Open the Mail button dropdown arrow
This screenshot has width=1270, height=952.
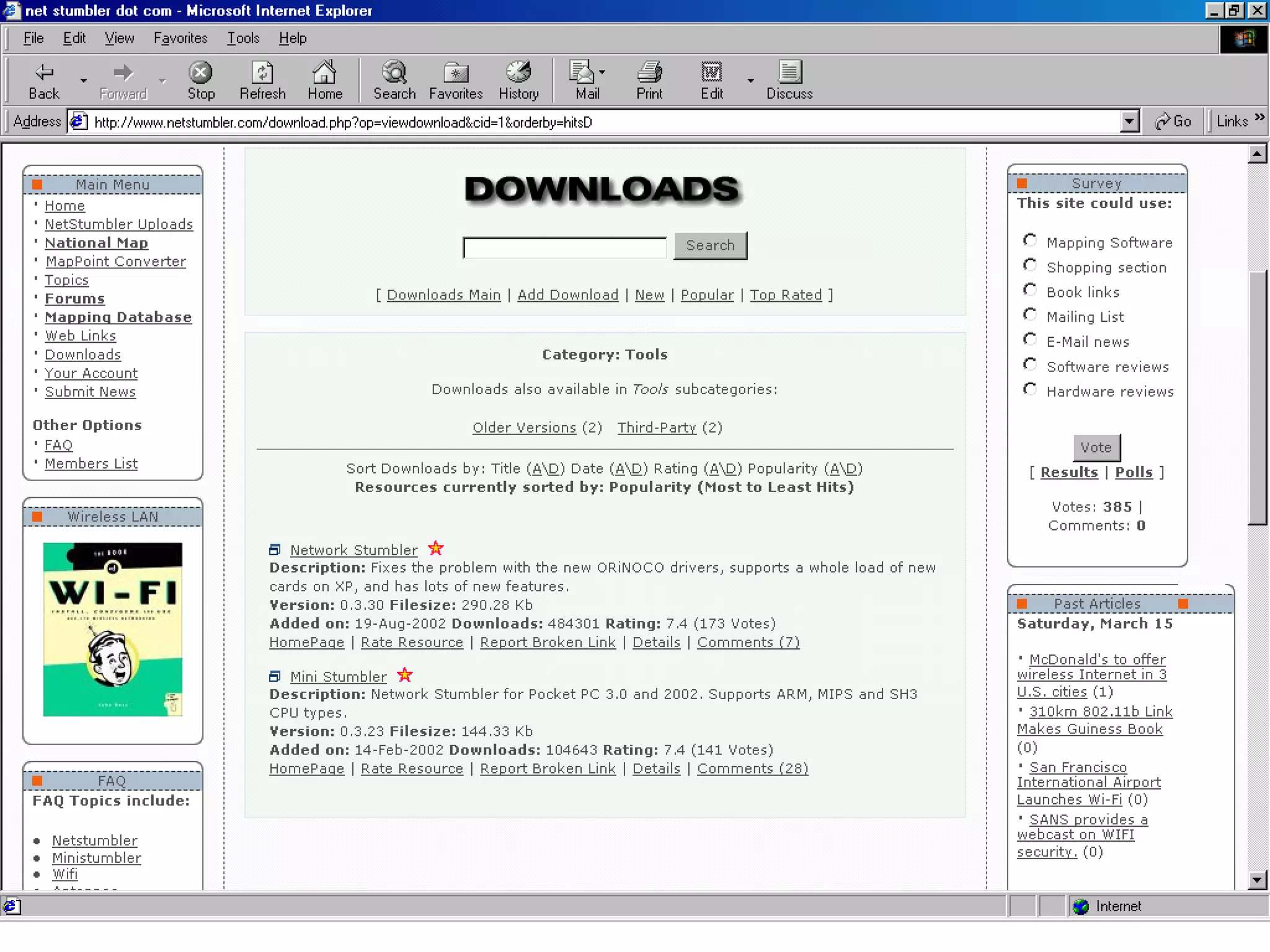[x=602, y=72]
